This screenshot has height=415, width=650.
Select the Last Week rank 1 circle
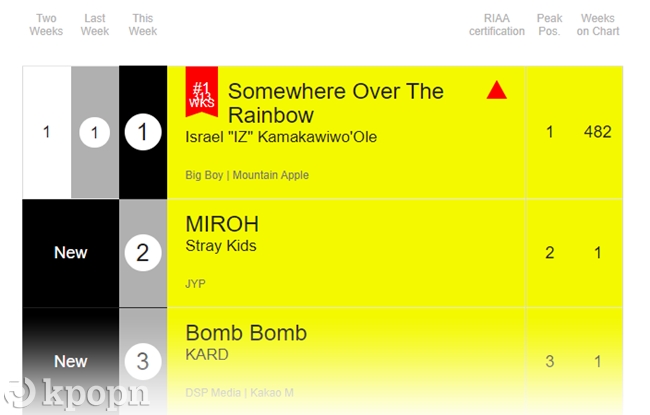click(95, 132)
